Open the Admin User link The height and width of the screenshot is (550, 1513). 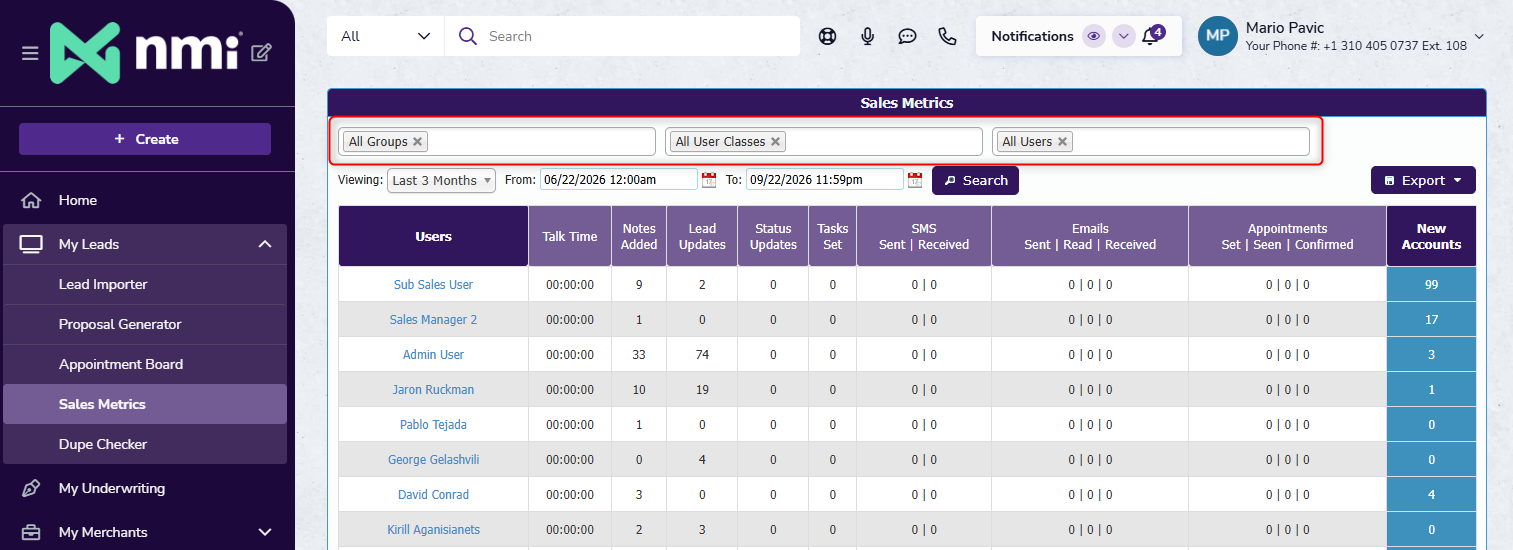433,355
